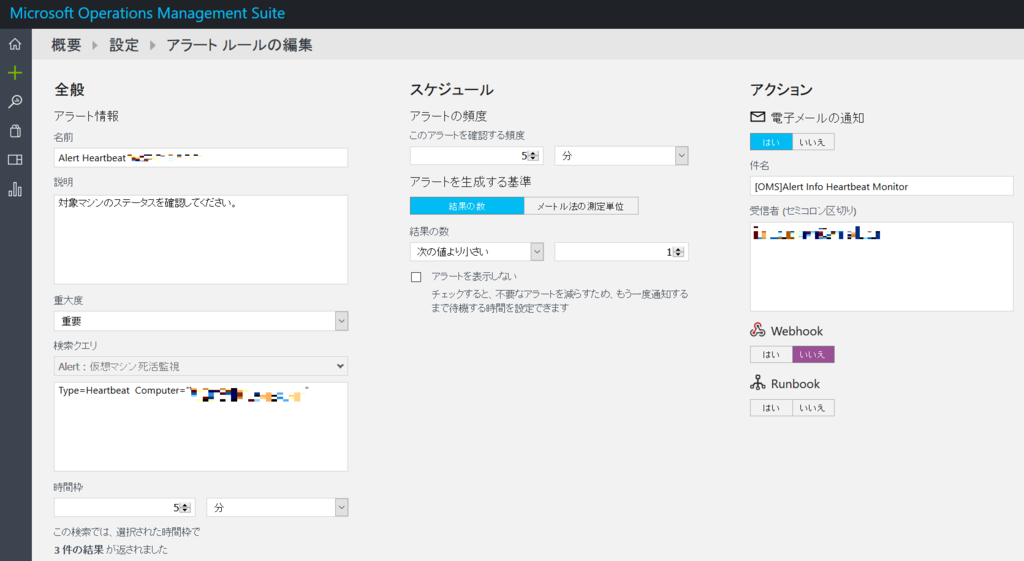Open the 重大度 severity dropdown
This screenshot has height=561, width=1024.
coord(200,321)
